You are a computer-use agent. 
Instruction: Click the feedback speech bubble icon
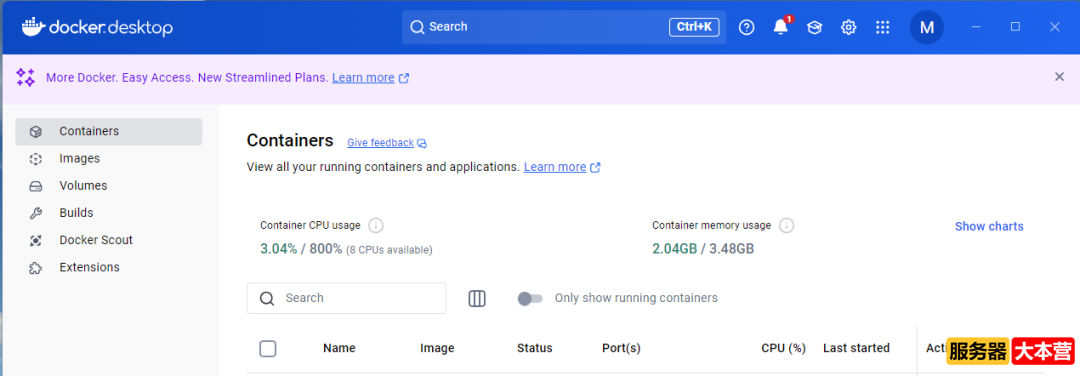[x=422, y=143]
